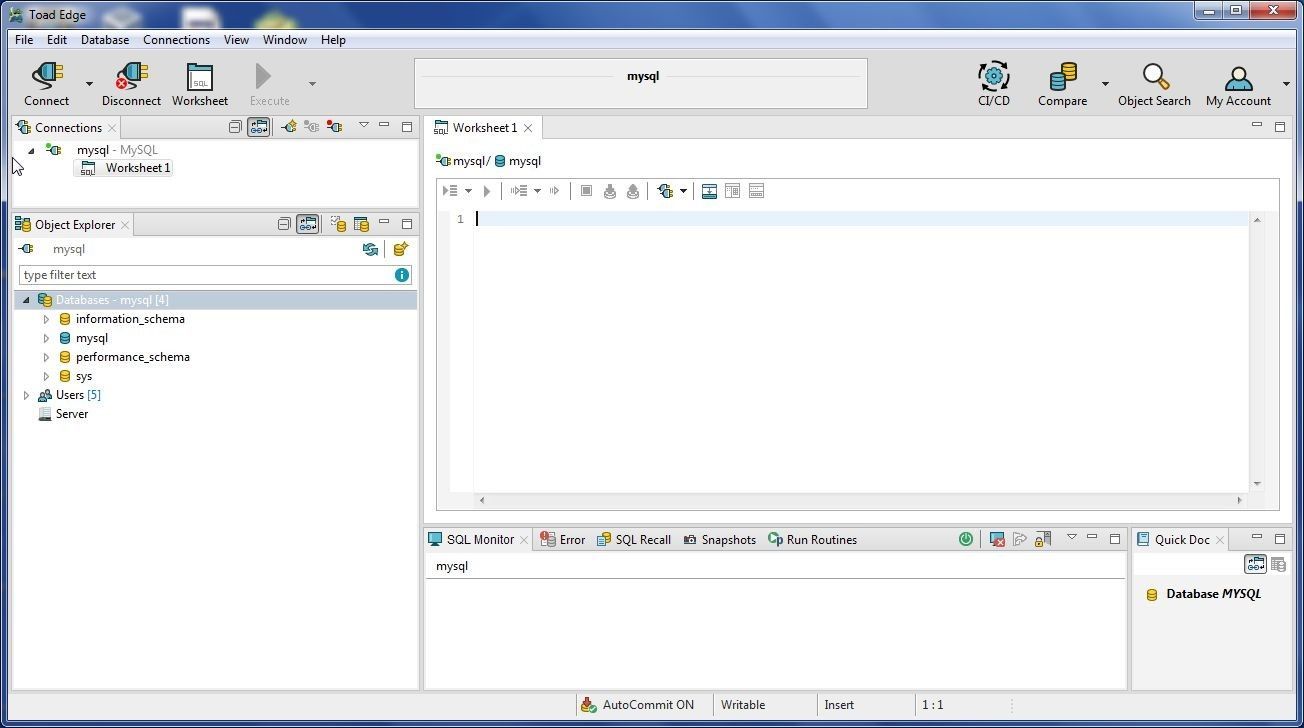This screenshot has width=1304, height=728.
Task: Toggle Link with Editor in Quick Doc
Action: pos(1255,565)
